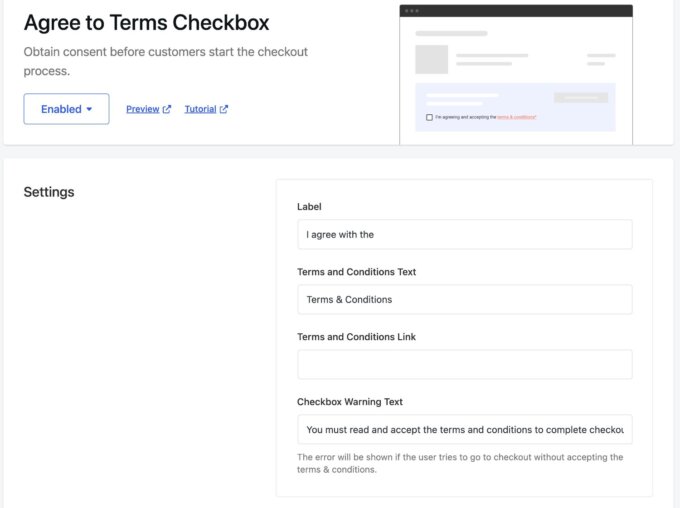Click the external-link icon beside Preview
Viewport: 680px width, 508px height.
(167, 109)
